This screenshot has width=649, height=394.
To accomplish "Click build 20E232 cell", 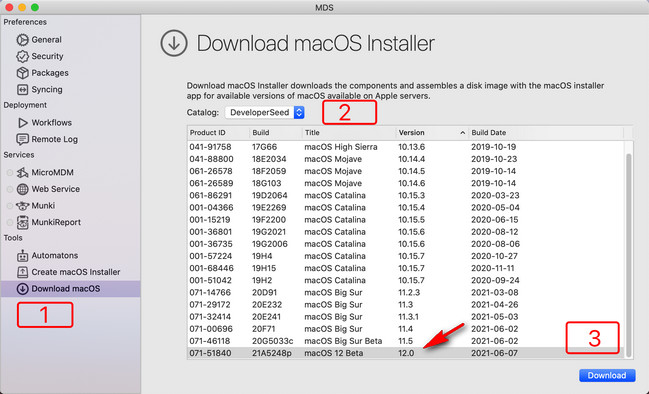I will pyautogui.click(x=267, y=305).
